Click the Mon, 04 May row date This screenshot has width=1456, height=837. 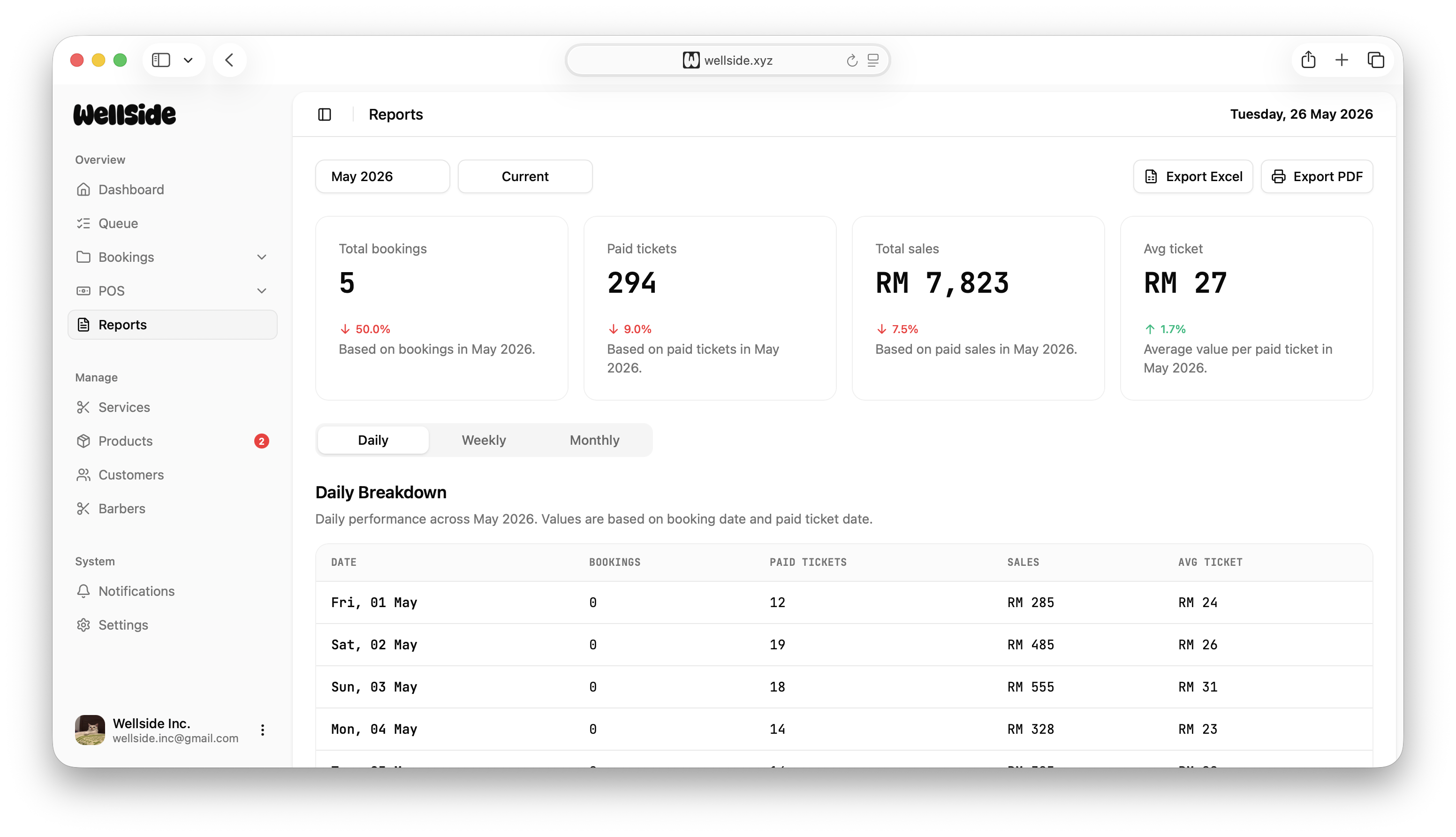point(374,729)
